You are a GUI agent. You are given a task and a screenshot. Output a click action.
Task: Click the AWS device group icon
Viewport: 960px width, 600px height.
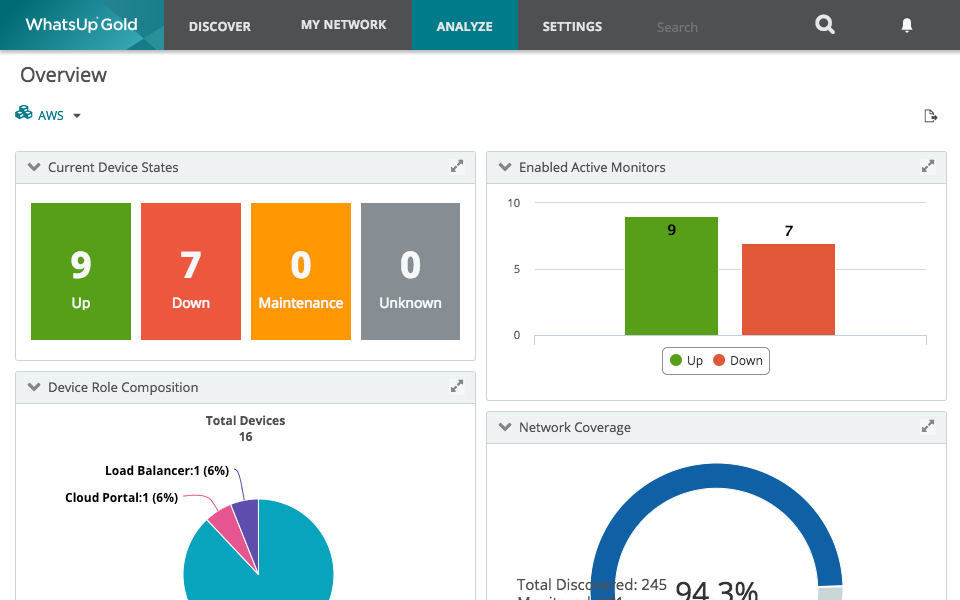tap(24, 114)
